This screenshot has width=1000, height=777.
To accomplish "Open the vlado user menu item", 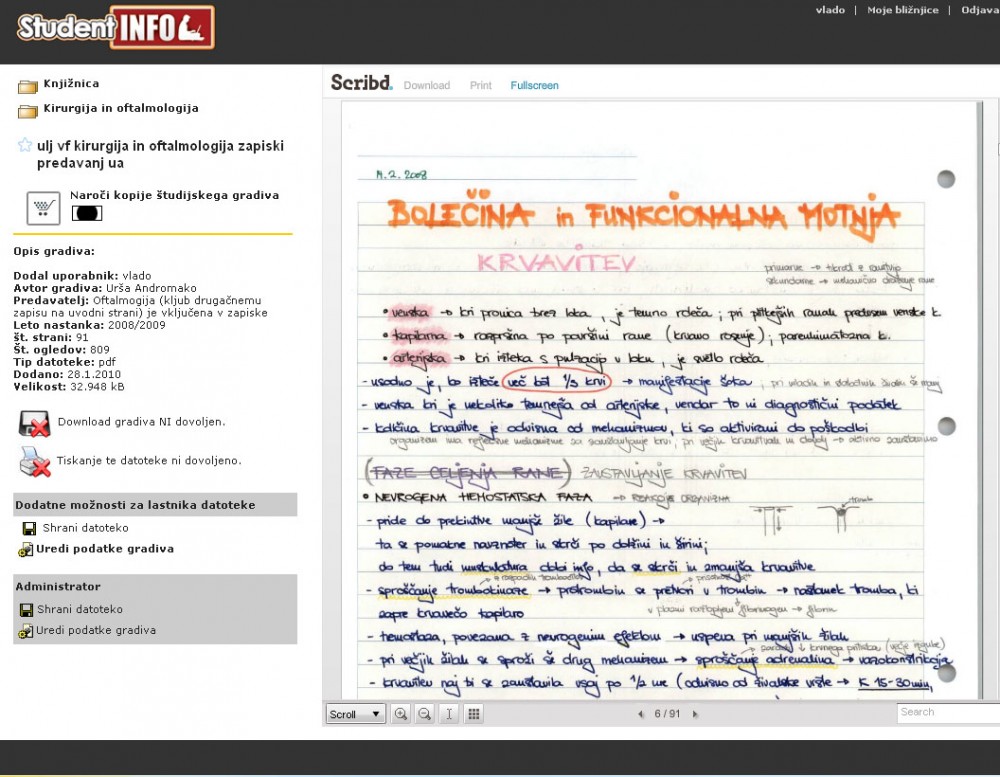I will pyautogui.click(x=830, y=10).
